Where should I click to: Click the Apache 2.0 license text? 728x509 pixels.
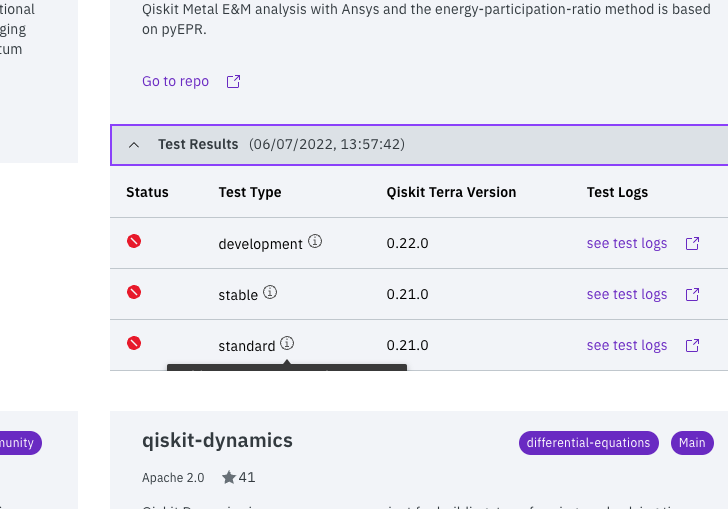pyautogui.click(x=173, y=478)
